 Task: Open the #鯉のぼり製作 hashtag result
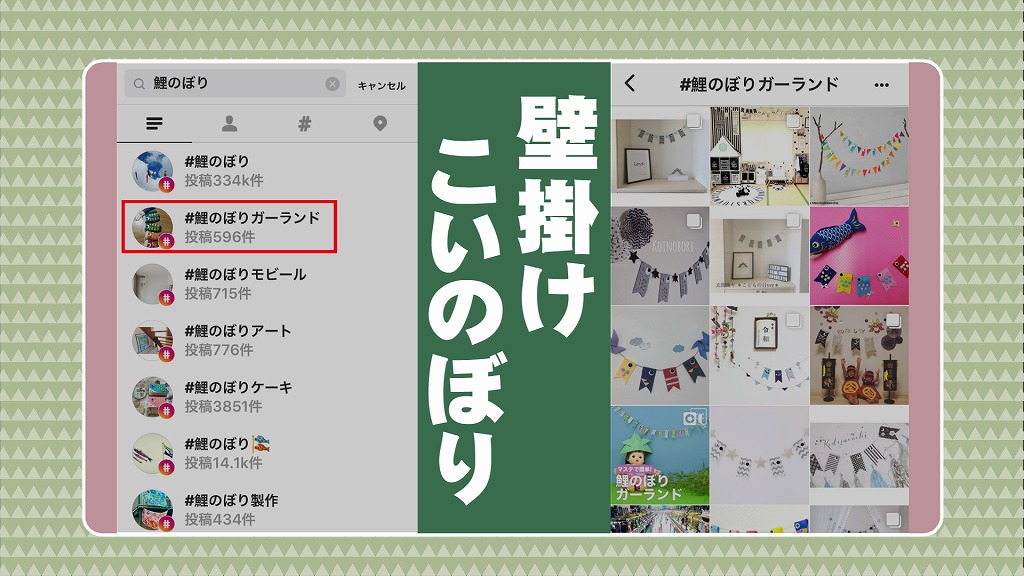point(267,509)
